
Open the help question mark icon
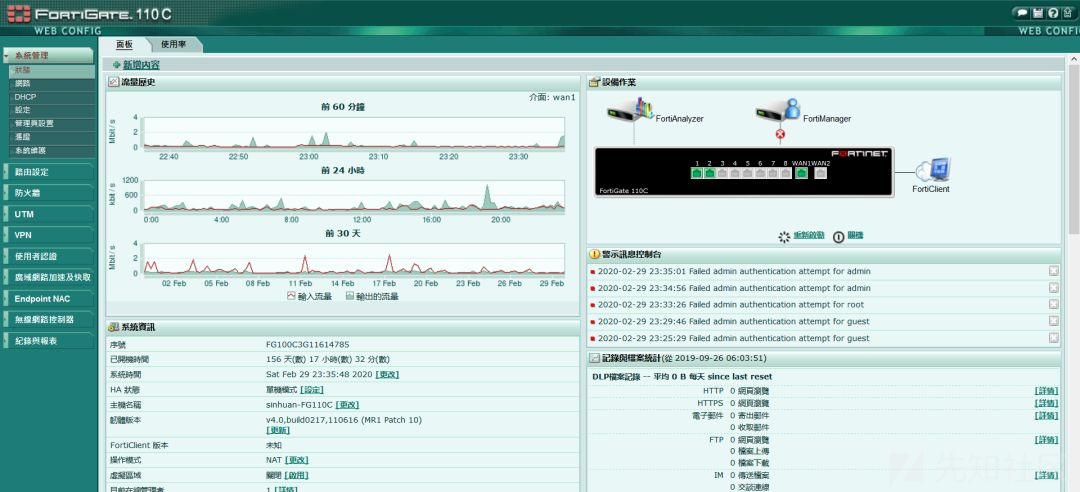(x=1052, y=13)
